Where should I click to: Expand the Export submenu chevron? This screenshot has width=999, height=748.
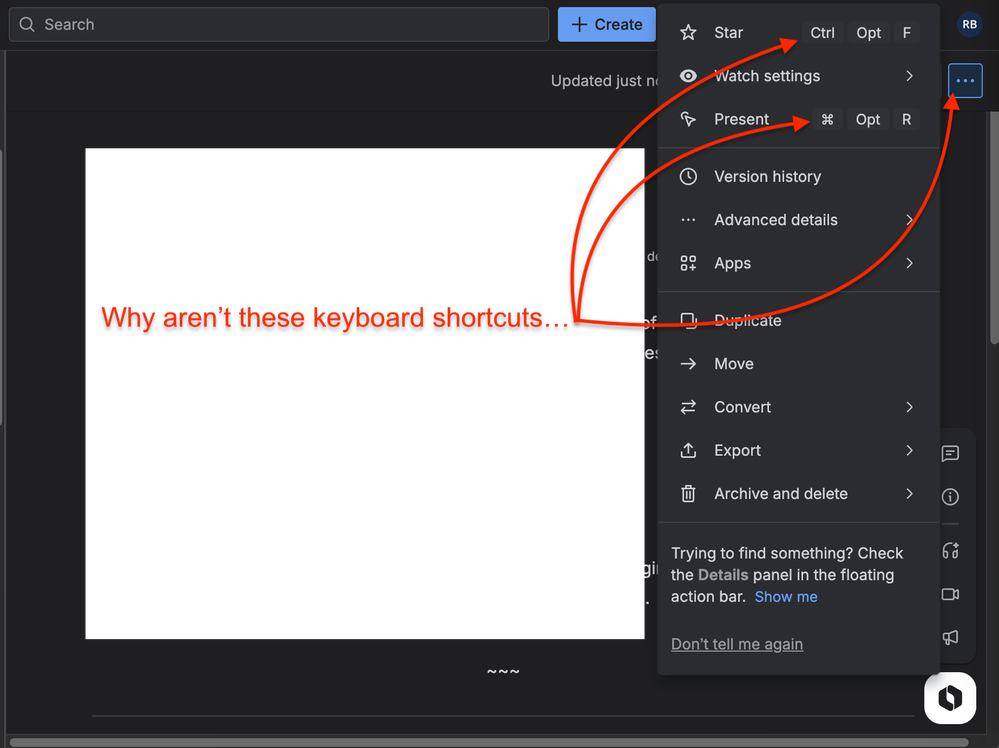coord(910,450)
